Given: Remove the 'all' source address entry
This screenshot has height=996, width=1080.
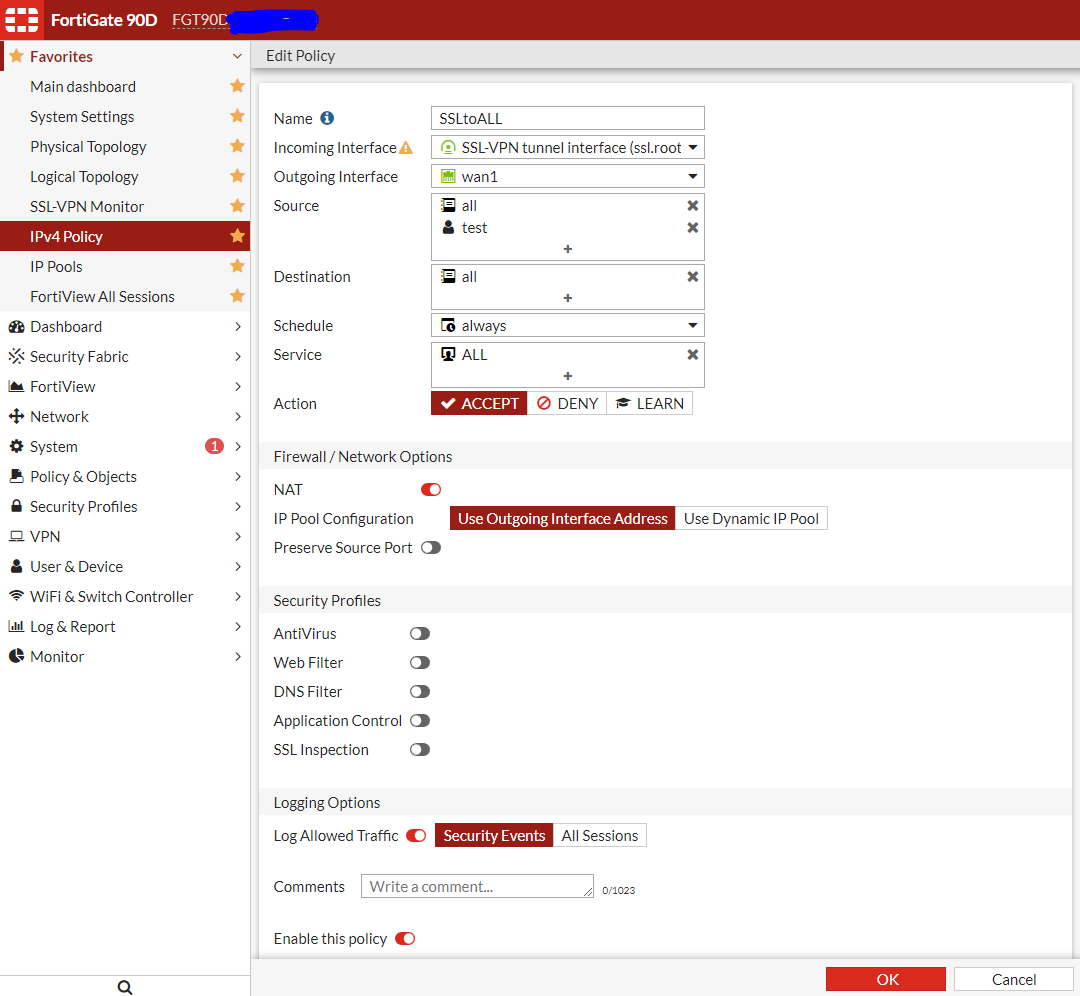Looking at the screenshot, I should click(x=693, y=205).
